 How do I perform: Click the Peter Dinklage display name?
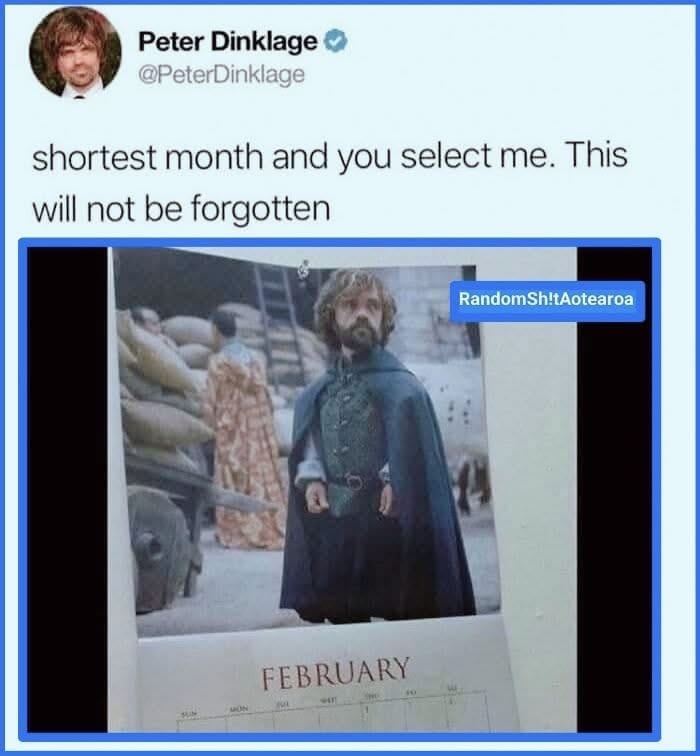pyautogui.click(x=228, y=41)
